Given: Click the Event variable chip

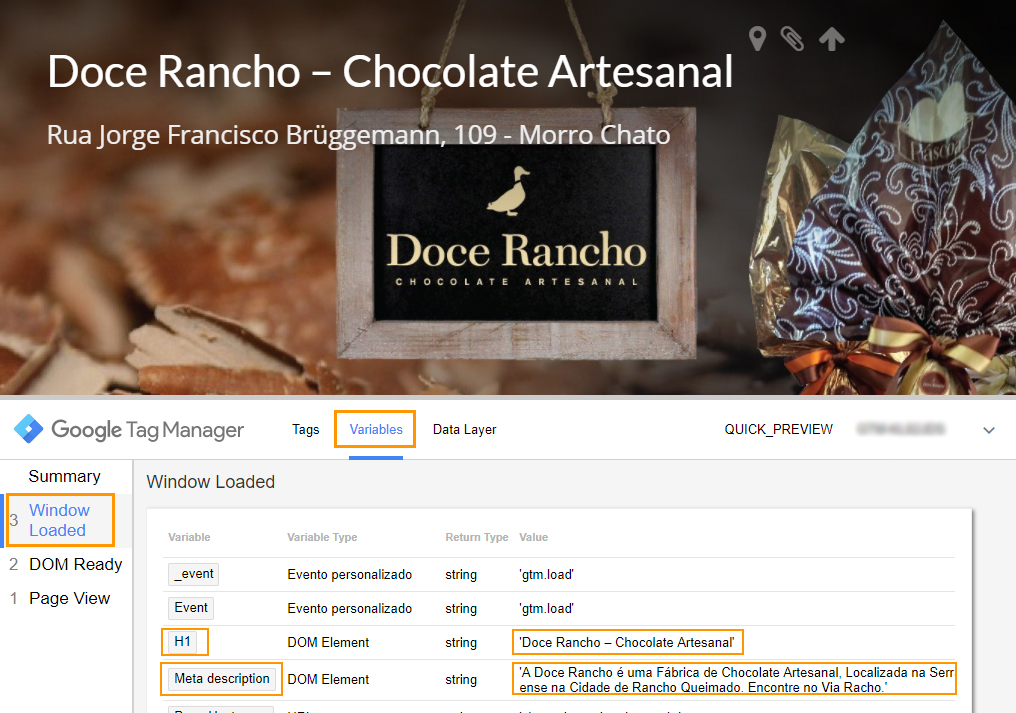Looking at the screenshot, I should [x=190, y=608].
